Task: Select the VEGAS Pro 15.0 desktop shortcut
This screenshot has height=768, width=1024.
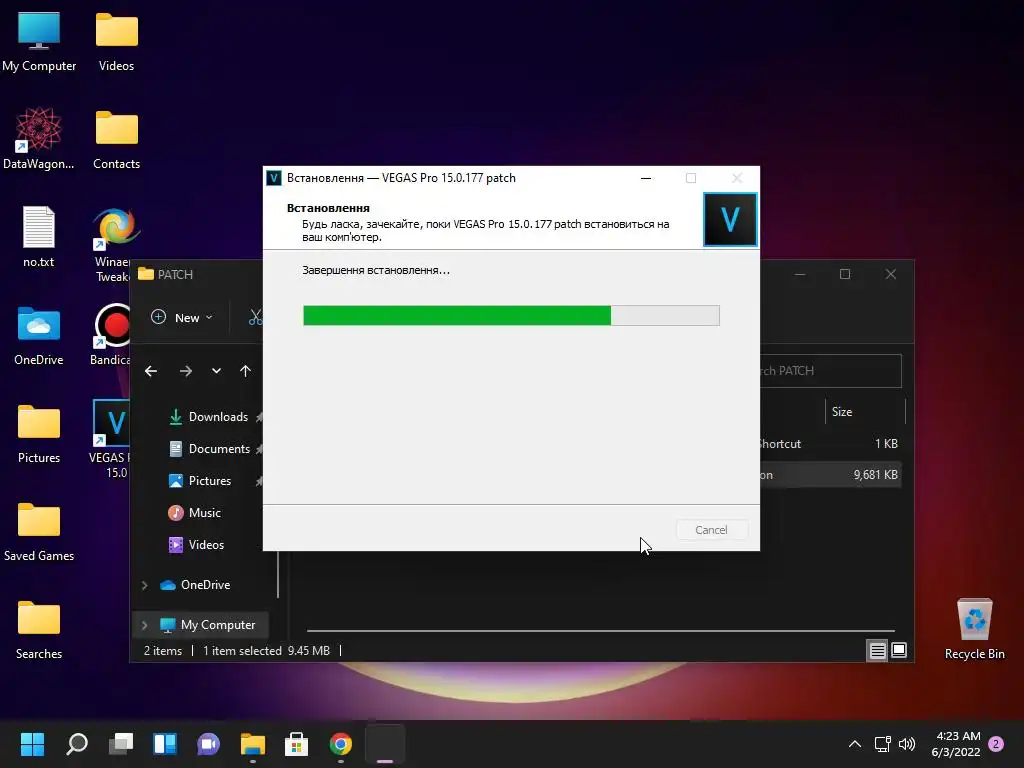Action: pyautogui.click(x=110, y=439)
